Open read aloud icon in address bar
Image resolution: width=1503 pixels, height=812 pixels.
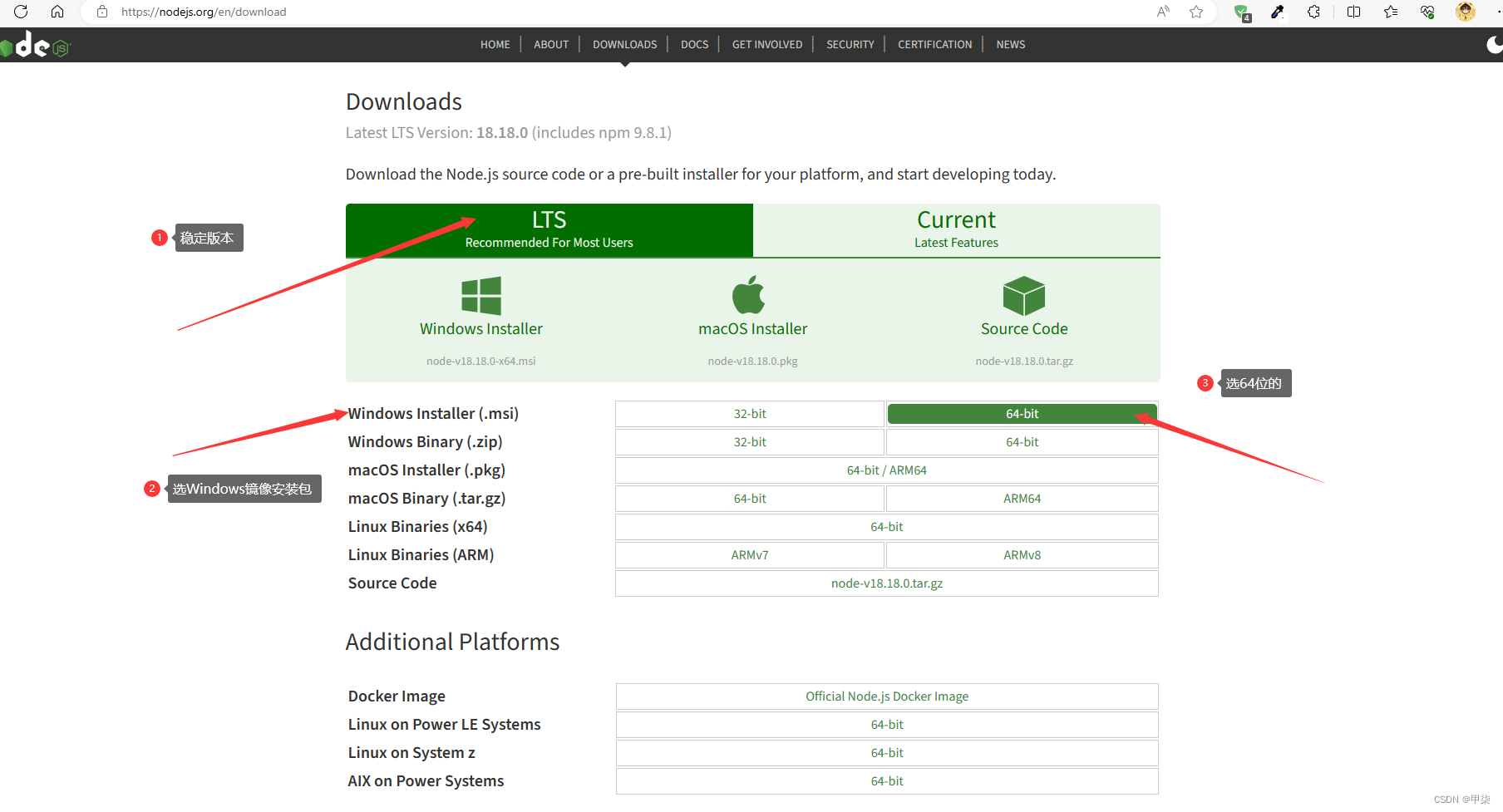[x=1163, y=12]
